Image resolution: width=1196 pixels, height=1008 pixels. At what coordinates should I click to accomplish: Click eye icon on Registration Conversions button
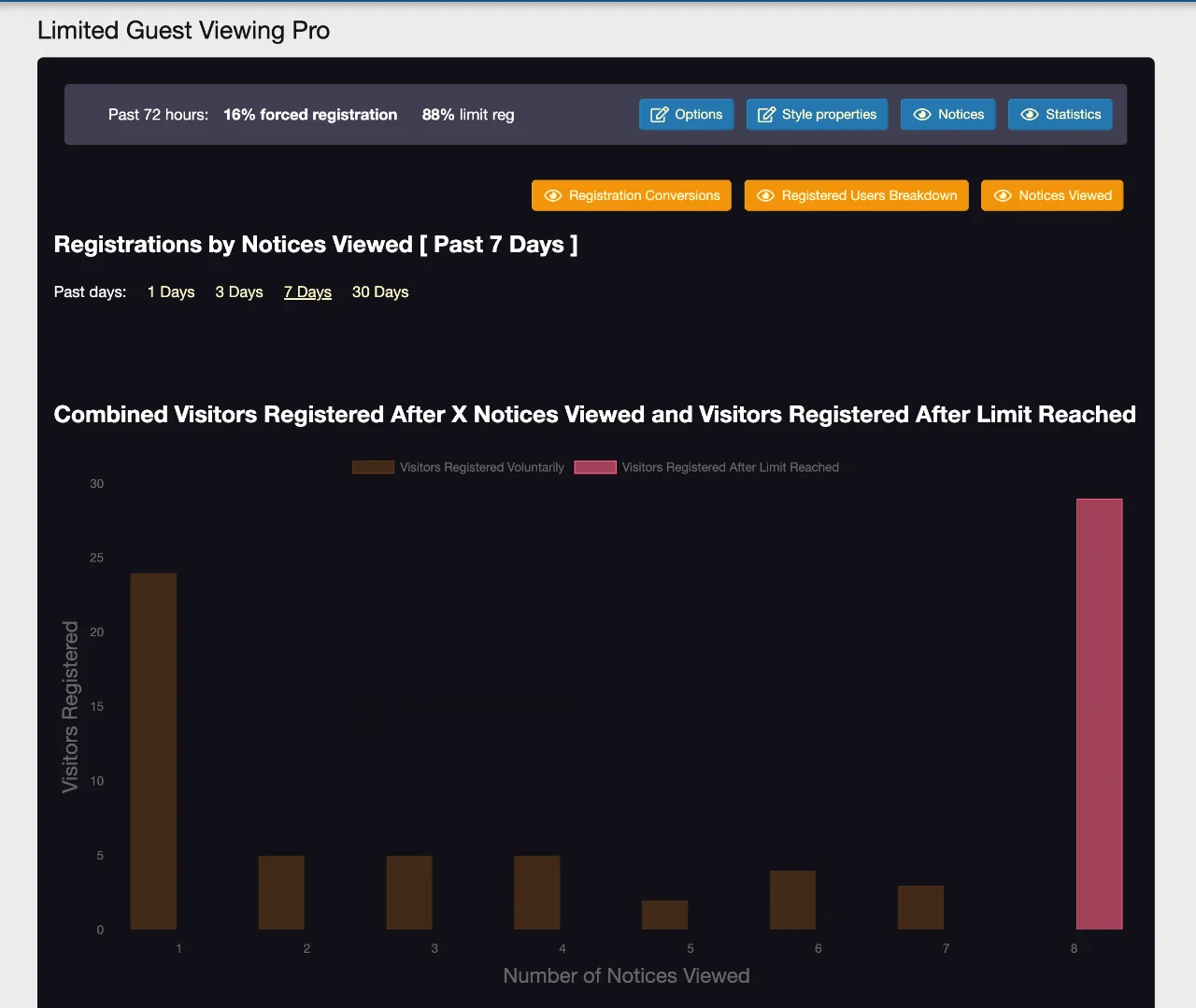tap(553, 196)
